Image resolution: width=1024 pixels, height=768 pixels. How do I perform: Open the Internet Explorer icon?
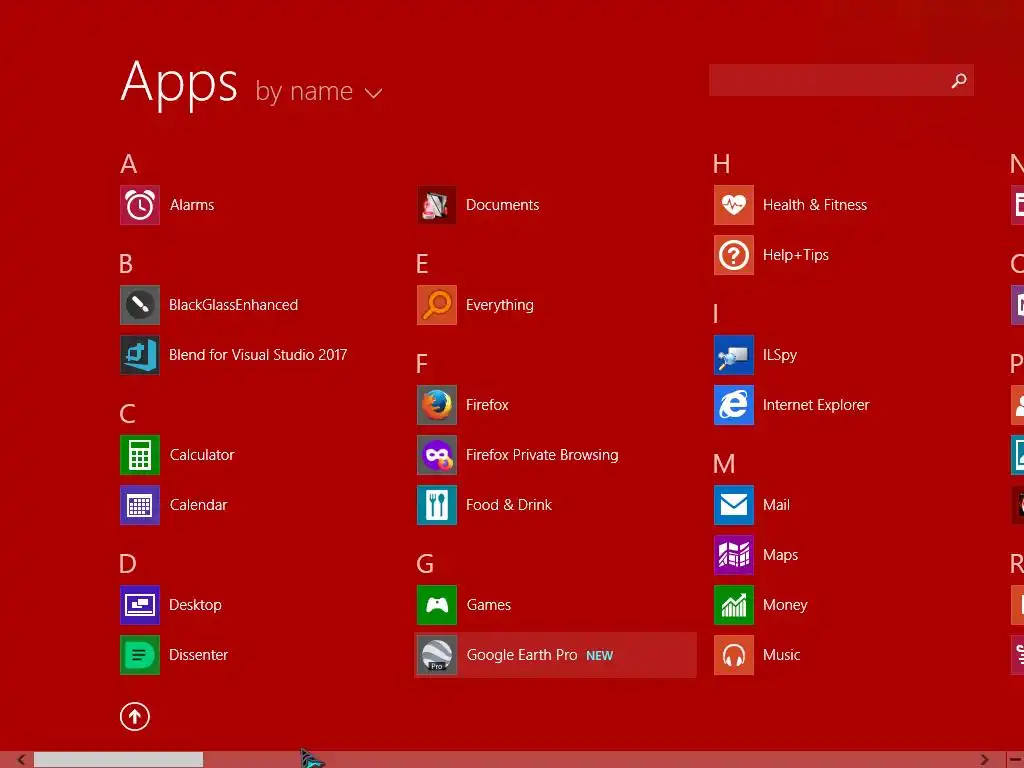tap(734, 405)
